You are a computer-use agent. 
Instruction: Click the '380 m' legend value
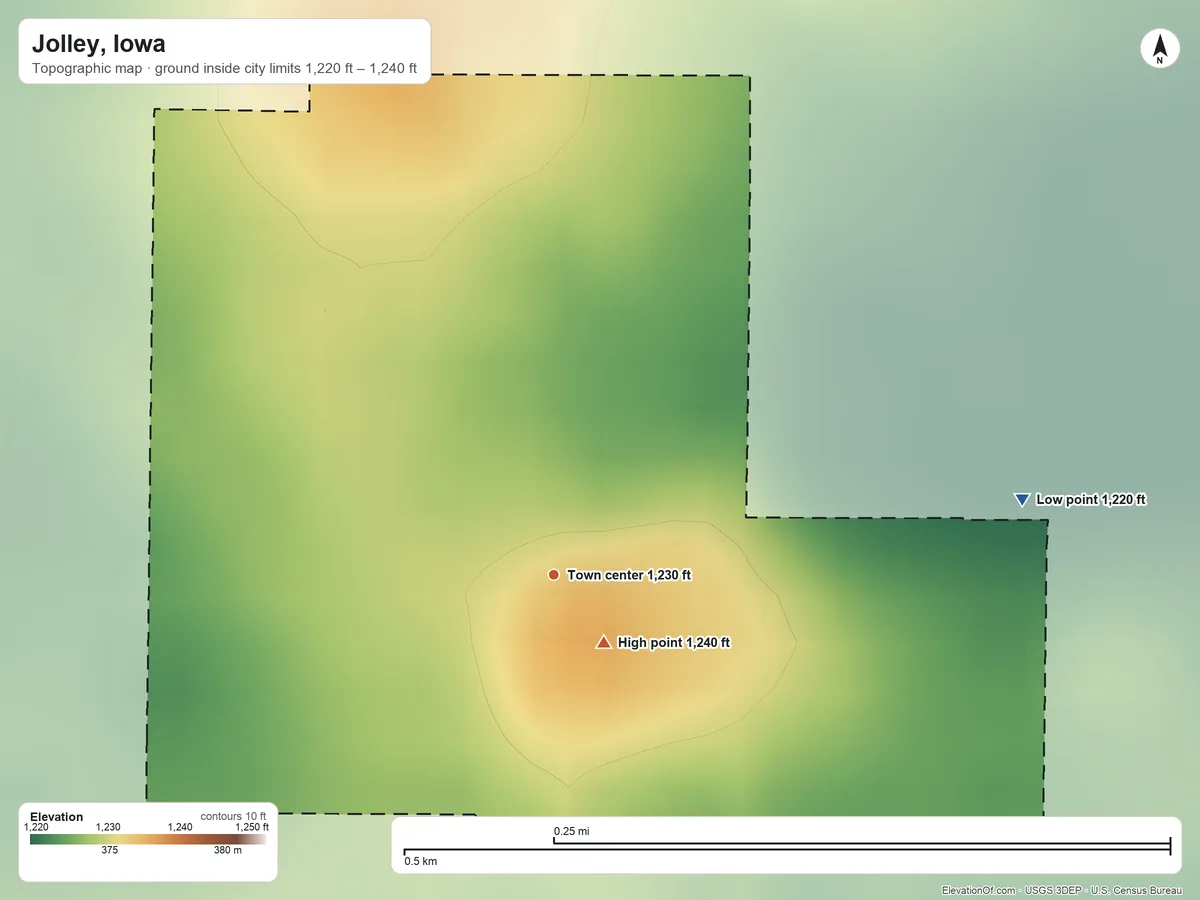pos(227,850)
